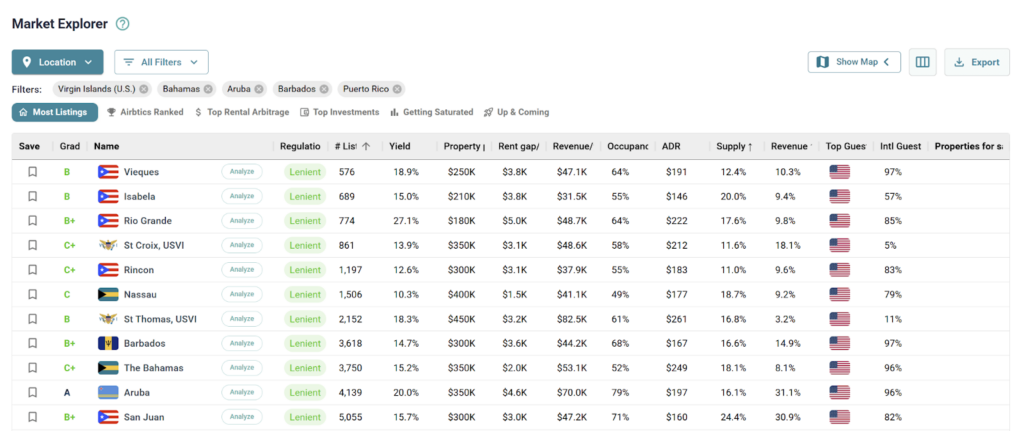The image size is (1024, 431).
Task: Switch to Top Rental Arbitrage tab
Action: tap(242, 112)
